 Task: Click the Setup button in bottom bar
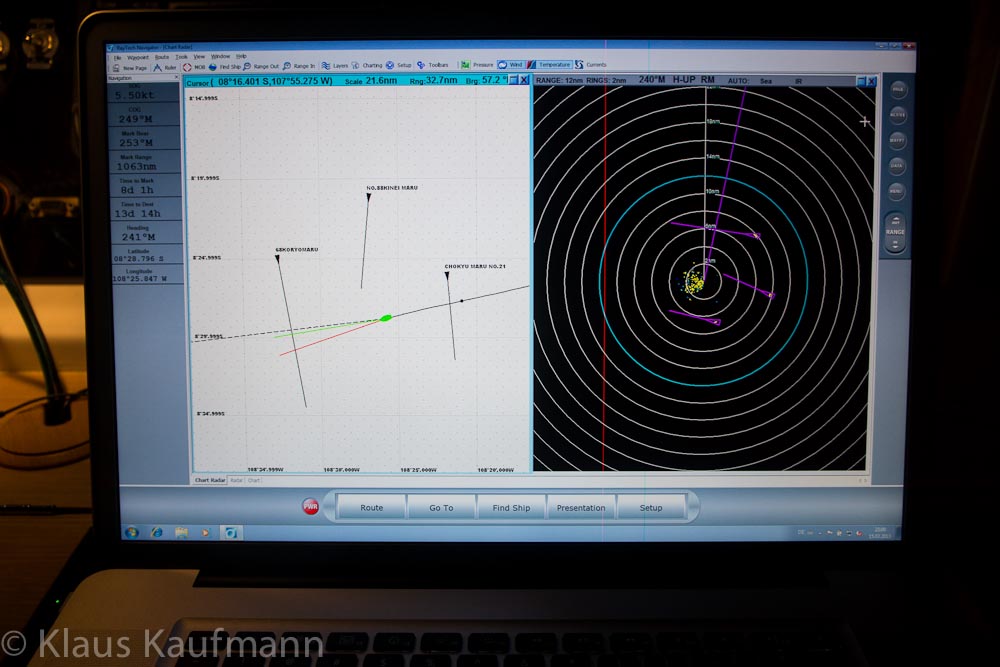pyautogui.click(x=651, y=508)
